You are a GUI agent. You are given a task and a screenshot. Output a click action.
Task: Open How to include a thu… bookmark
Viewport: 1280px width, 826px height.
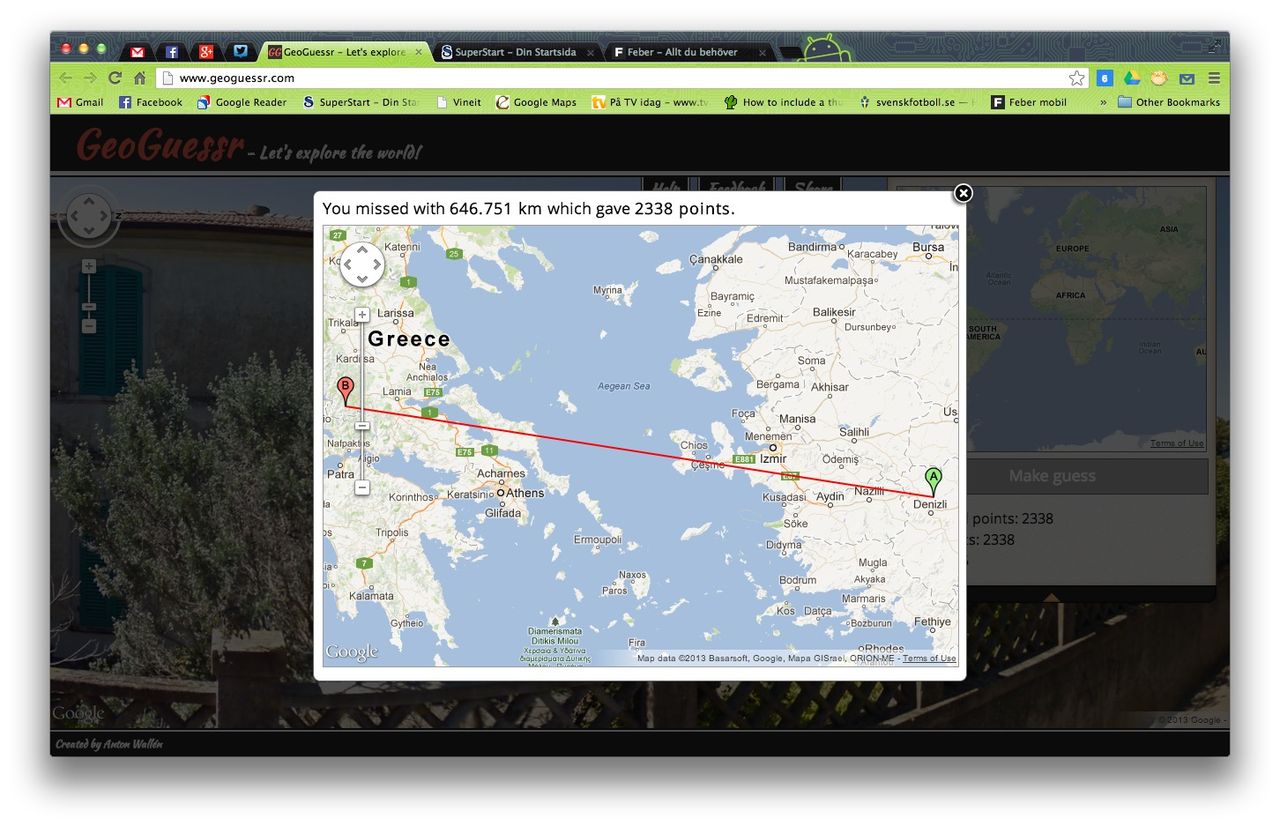click(784, 102)
